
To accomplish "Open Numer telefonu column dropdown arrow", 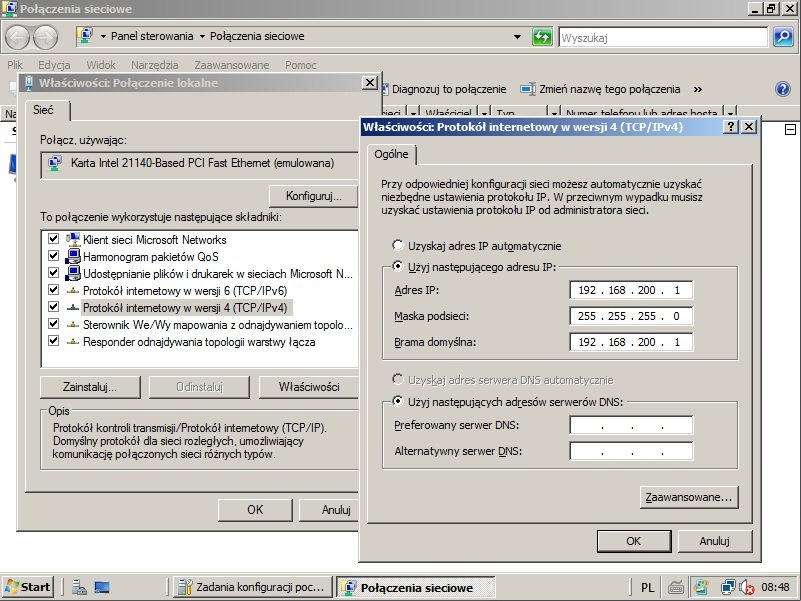I will (731, 113).
